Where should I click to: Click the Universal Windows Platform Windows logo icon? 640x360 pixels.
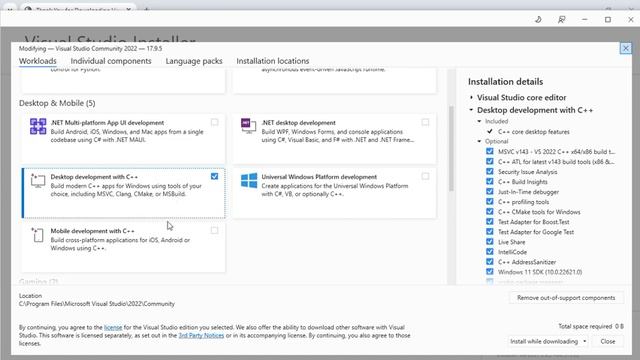tap(249, 180)
